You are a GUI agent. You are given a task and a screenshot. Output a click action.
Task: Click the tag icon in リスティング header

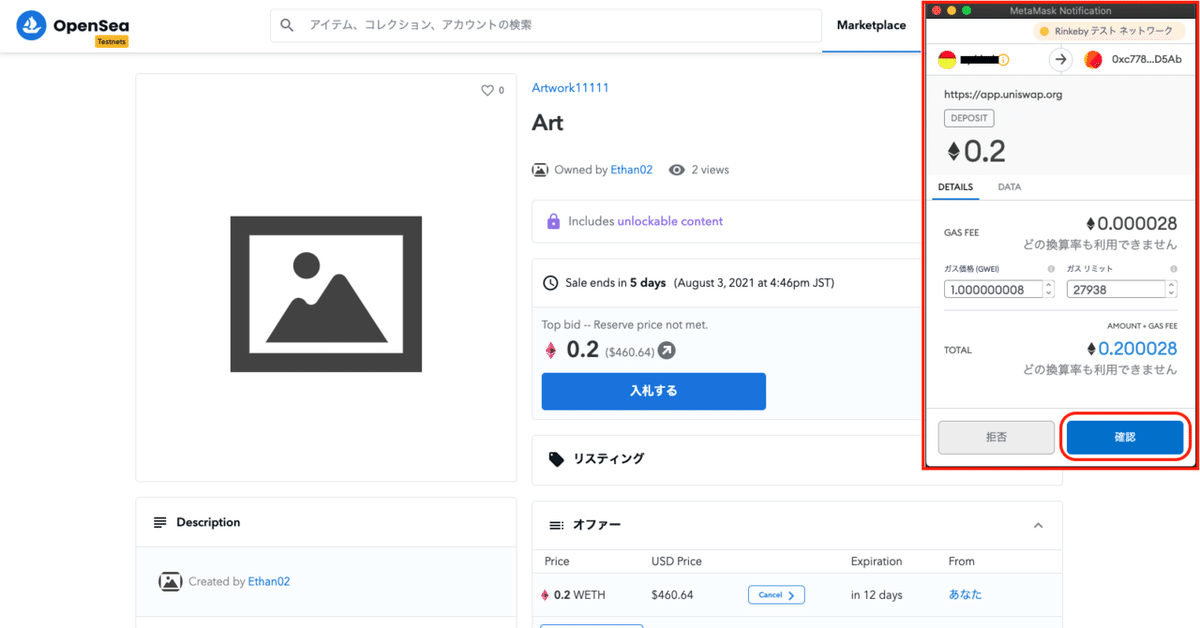click(557, 459)
